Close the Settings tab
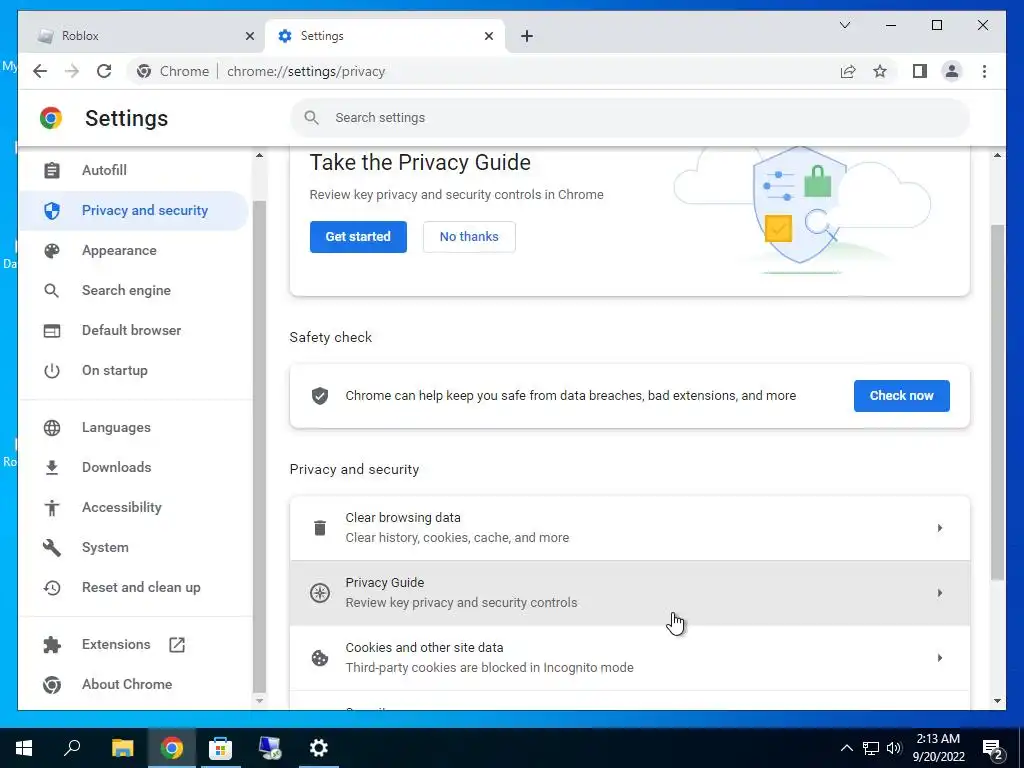This screenshot has width=1024, height=768. [x=488, y=36]
